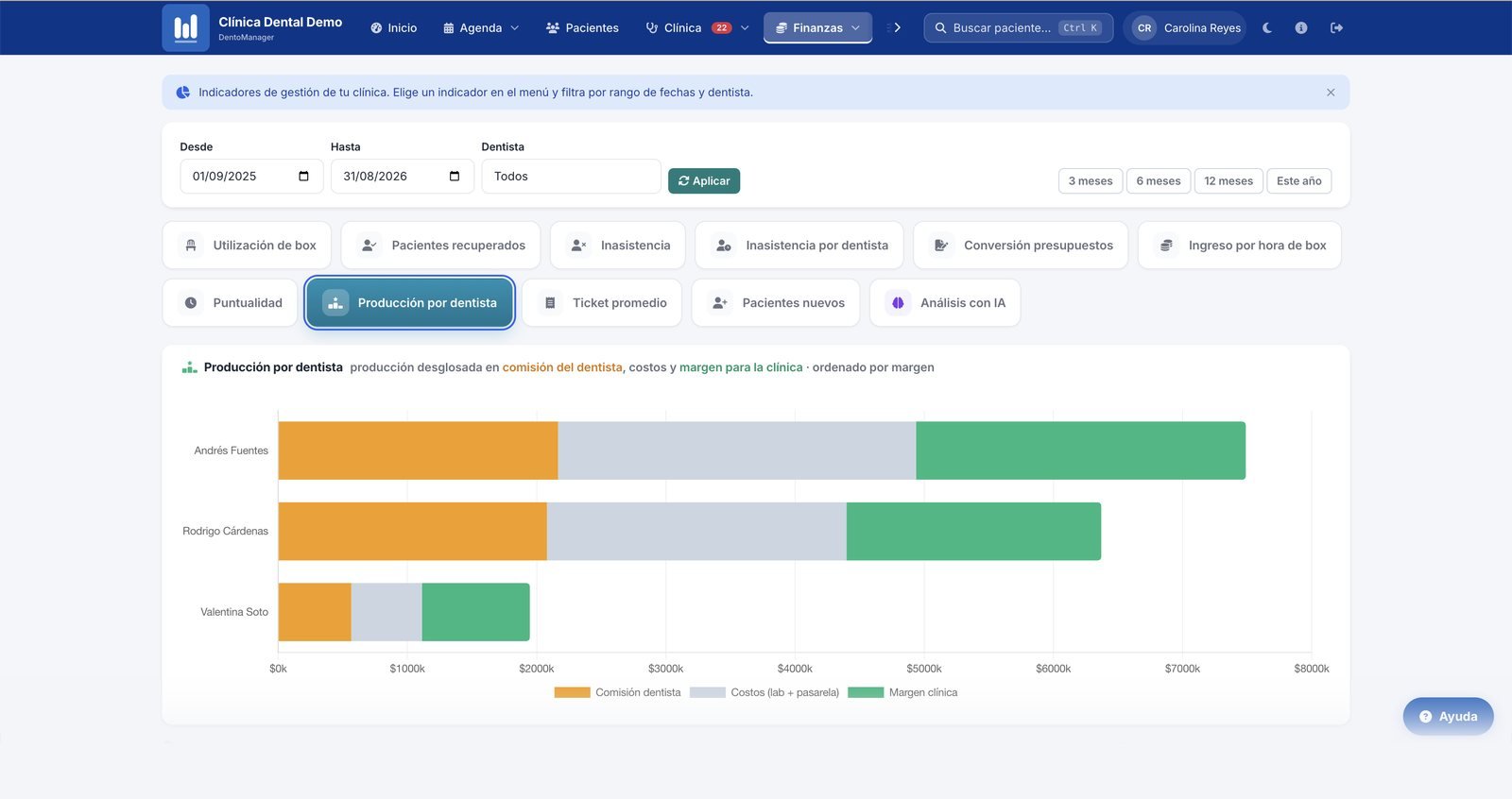
Task: Expand more navigation items with right chevron
Action: [897, 28]
